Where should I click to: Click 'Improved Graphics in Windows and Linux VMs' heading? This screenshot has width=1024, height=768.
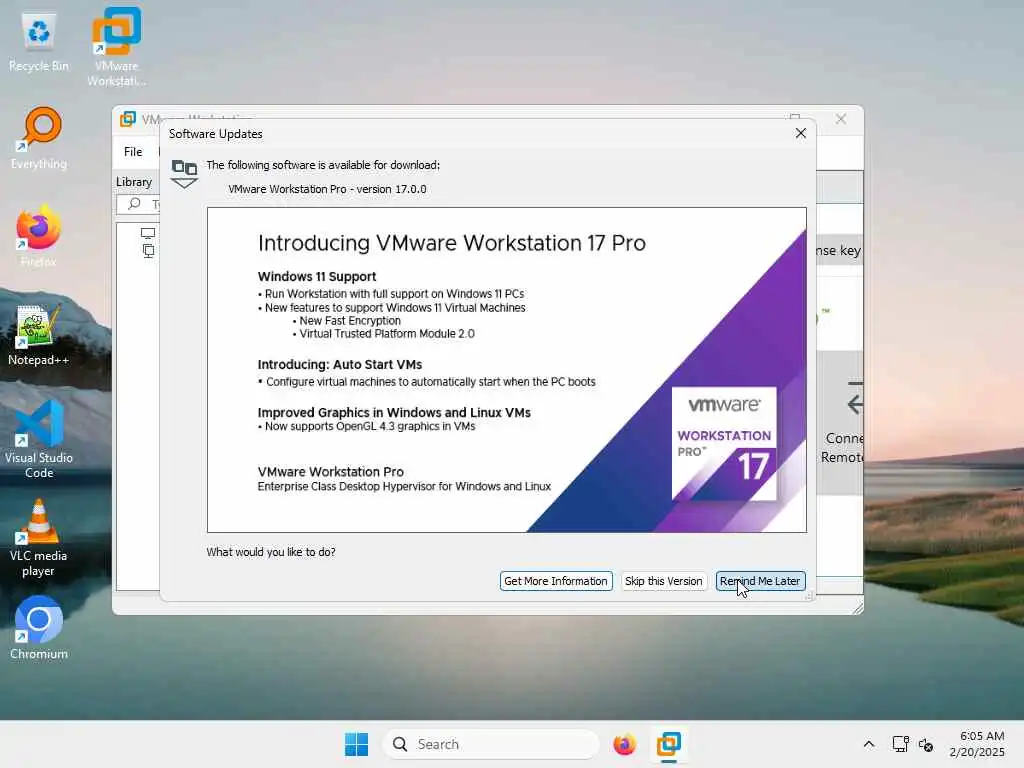pyautogui.click(x=394, y=412)
